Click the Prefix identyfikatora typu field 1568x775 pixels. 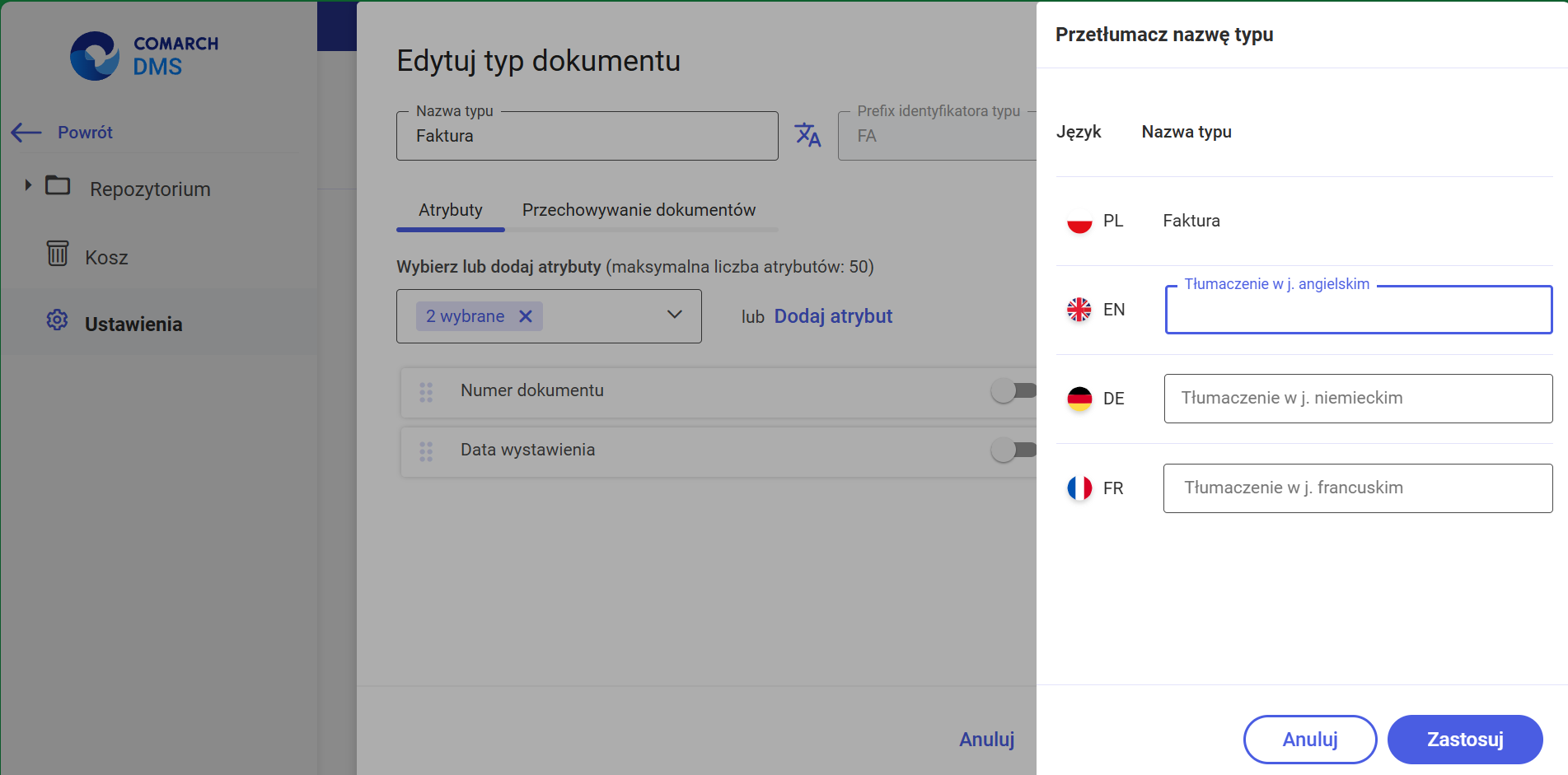click(937, 136)
